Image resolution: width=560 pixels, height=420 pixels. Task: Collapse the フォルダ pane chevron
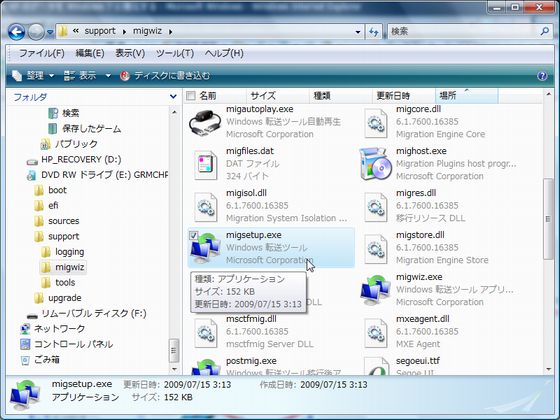coord(173,96)
